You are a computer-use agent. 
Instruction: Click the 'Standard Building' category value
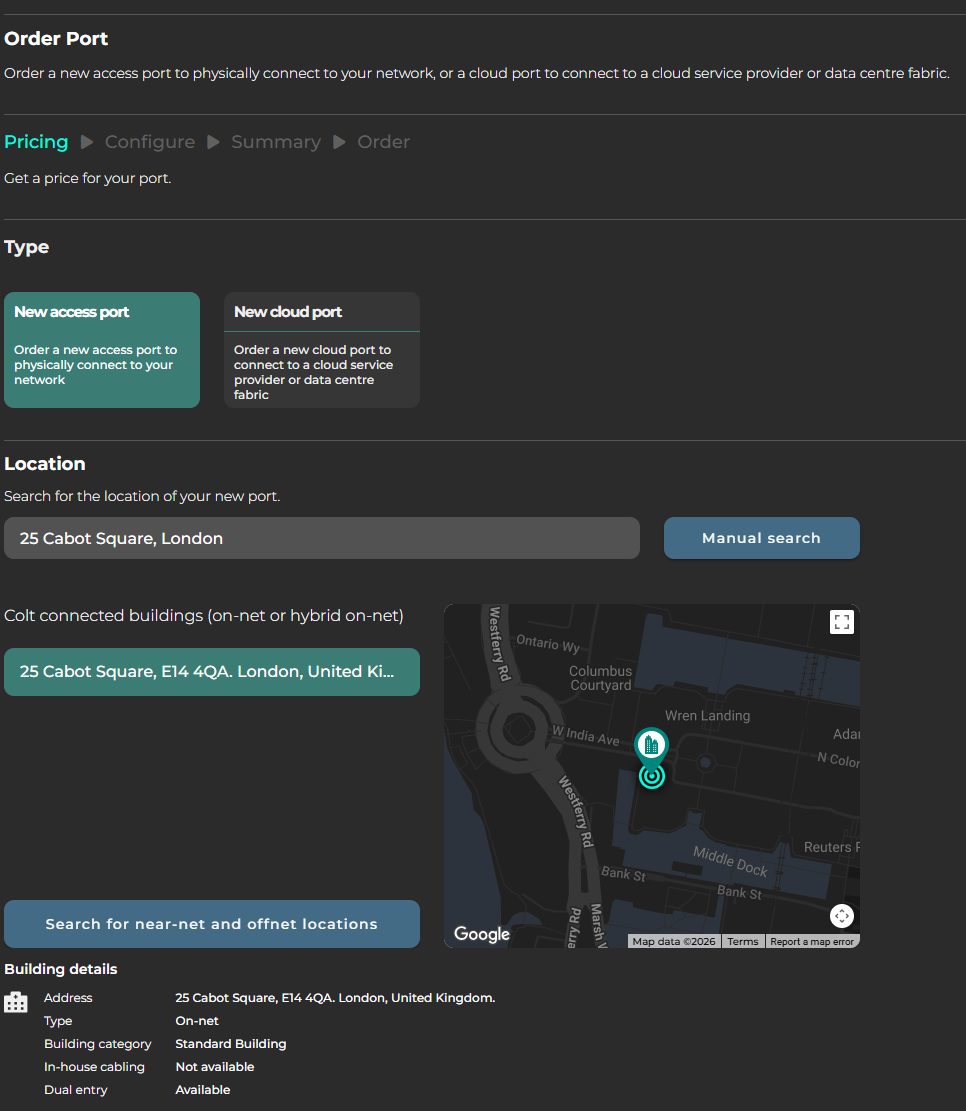[231, 1044]
